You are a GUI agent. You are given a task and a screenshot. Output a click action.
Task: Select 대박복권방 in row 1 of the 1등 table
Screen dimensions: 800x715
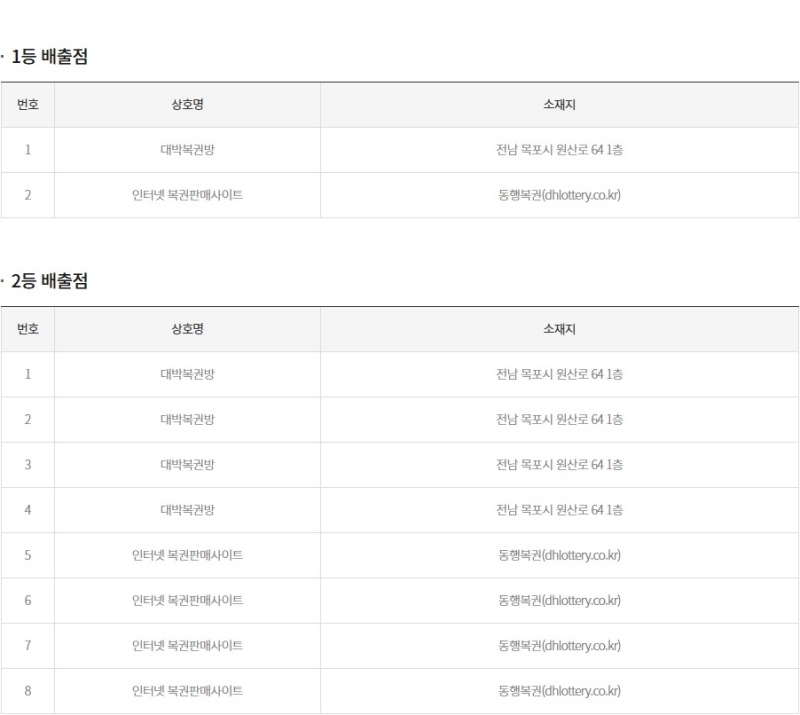coord(186,151)
